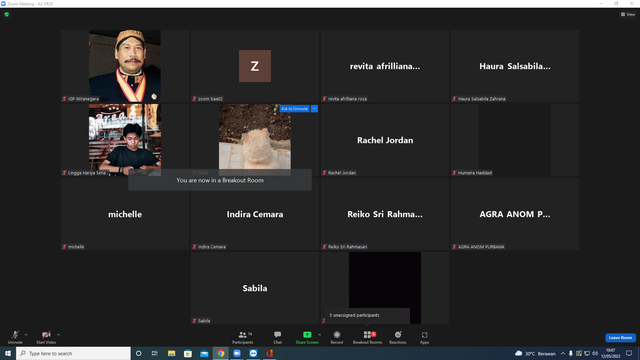Open the Breakout Rooms panel
640x360 pixels.
(x=367, y=337)
